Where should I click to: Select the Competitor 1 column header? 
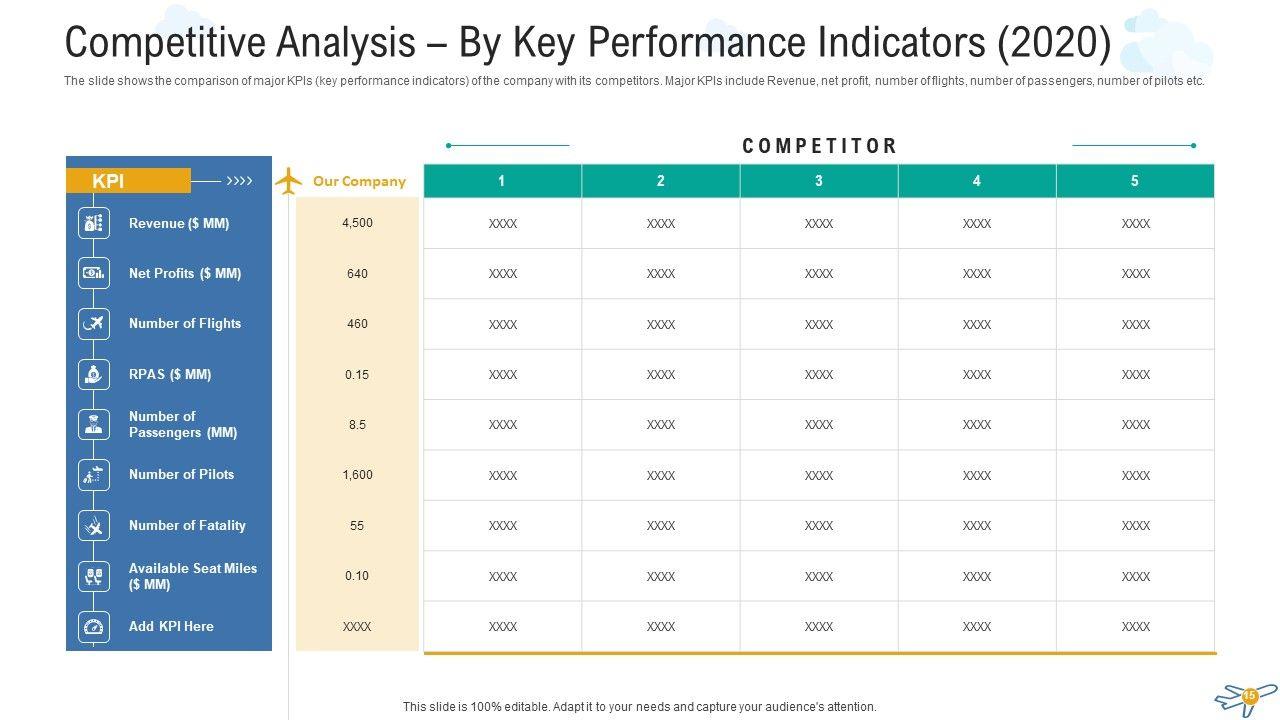click(x=502, y=181)
